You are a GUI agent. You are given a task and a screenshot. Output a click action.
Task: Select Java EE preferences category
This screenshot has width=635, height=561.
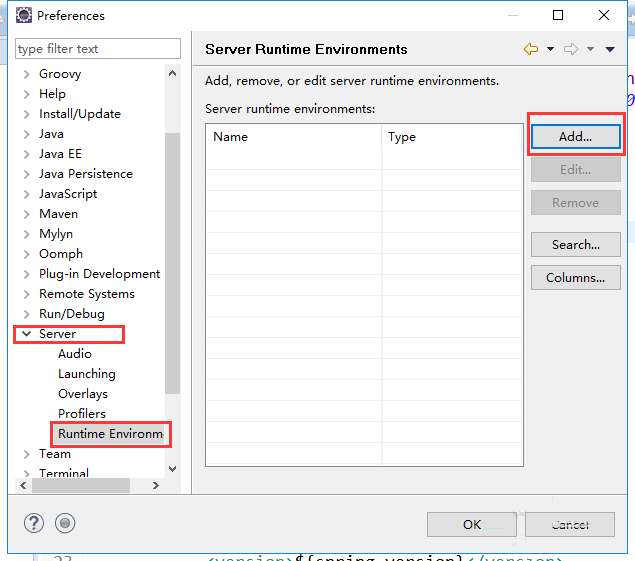[x=60, y=154]
